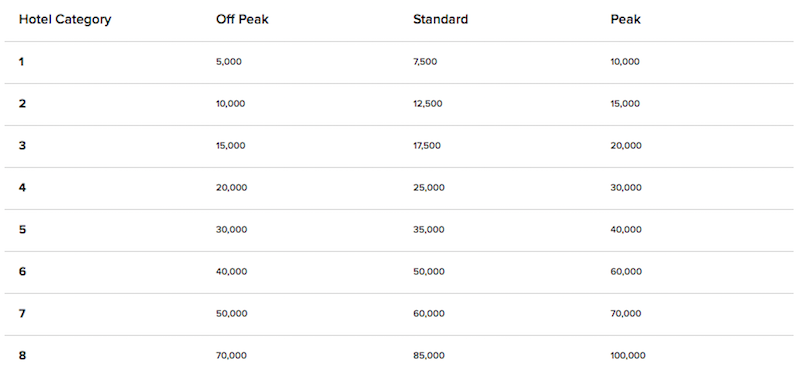
Task: Click the Hotel Category column header
Action: [65, 20]
